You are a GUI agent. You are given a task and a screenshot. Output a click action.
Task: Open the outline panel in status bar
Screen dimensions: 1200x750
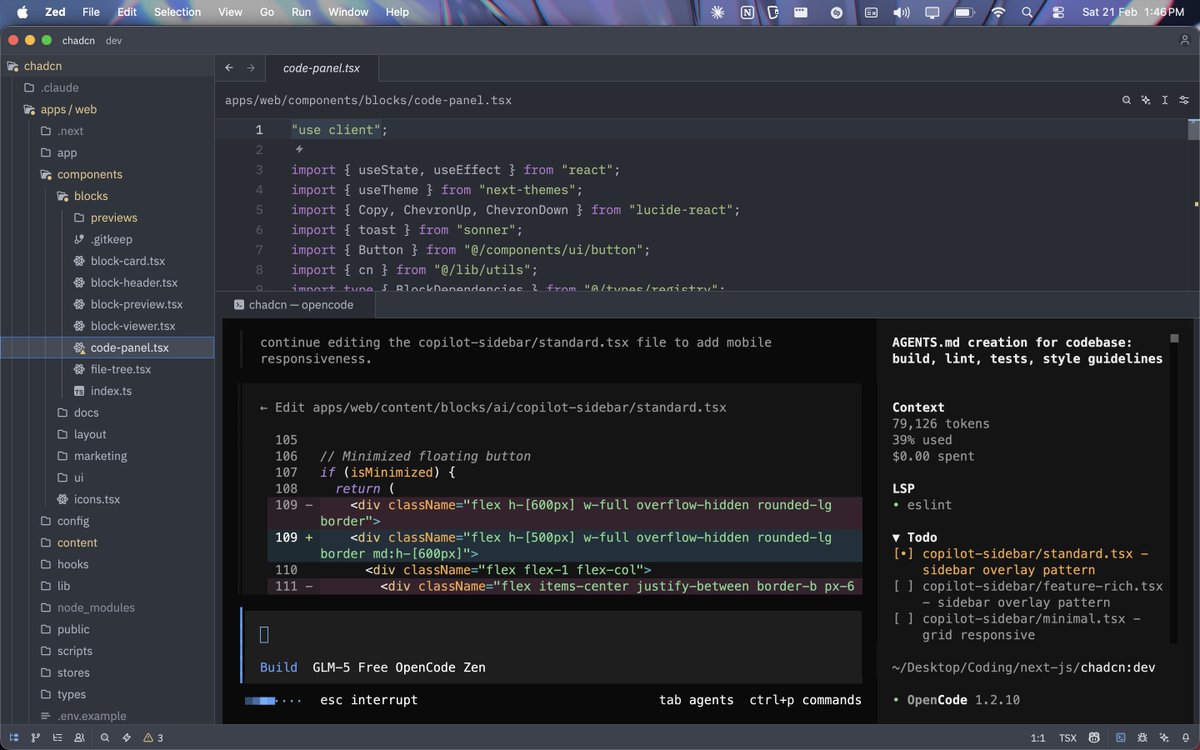58,738
